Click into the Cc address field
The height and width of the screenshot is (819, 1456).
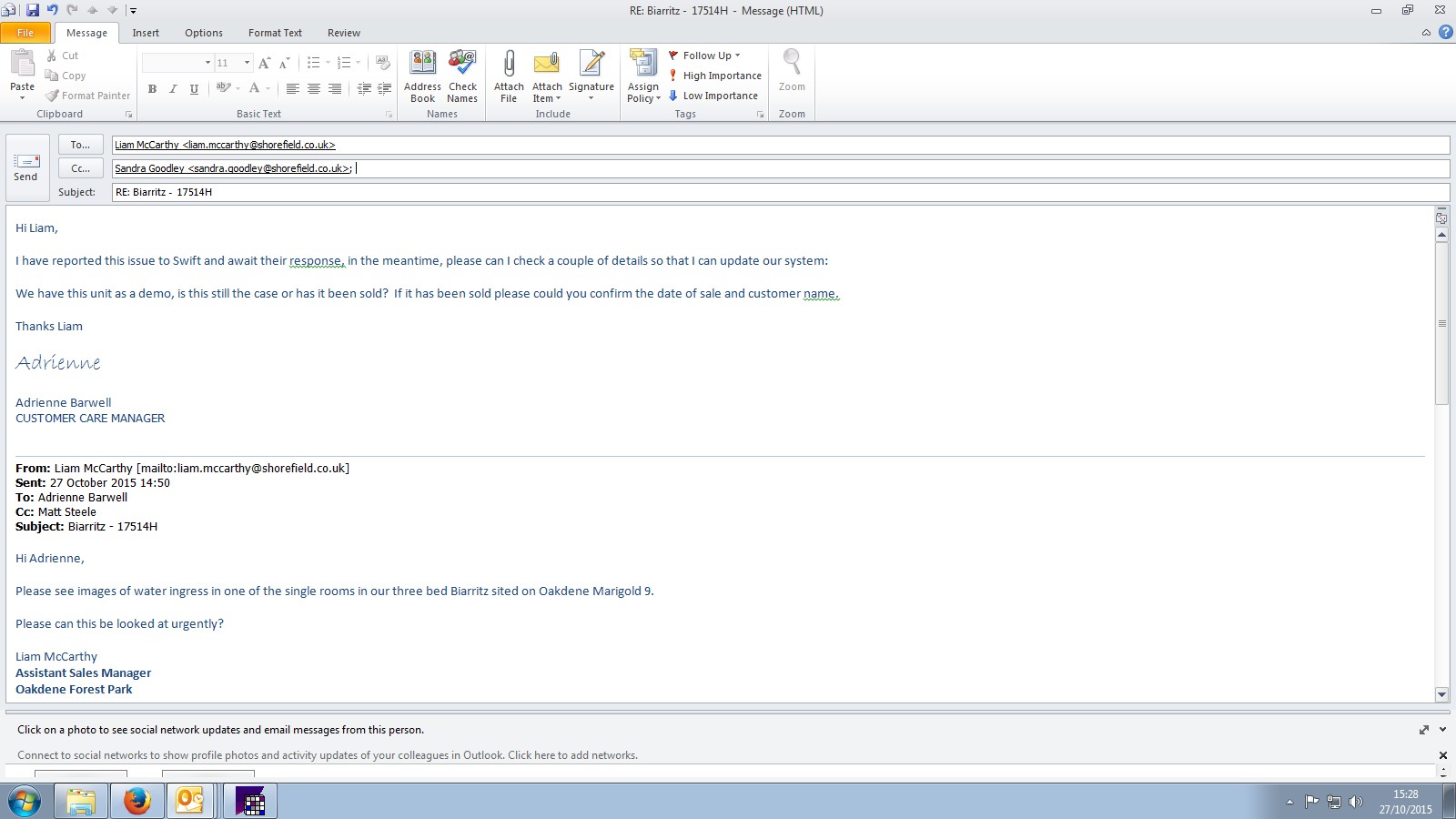[780, 168]
